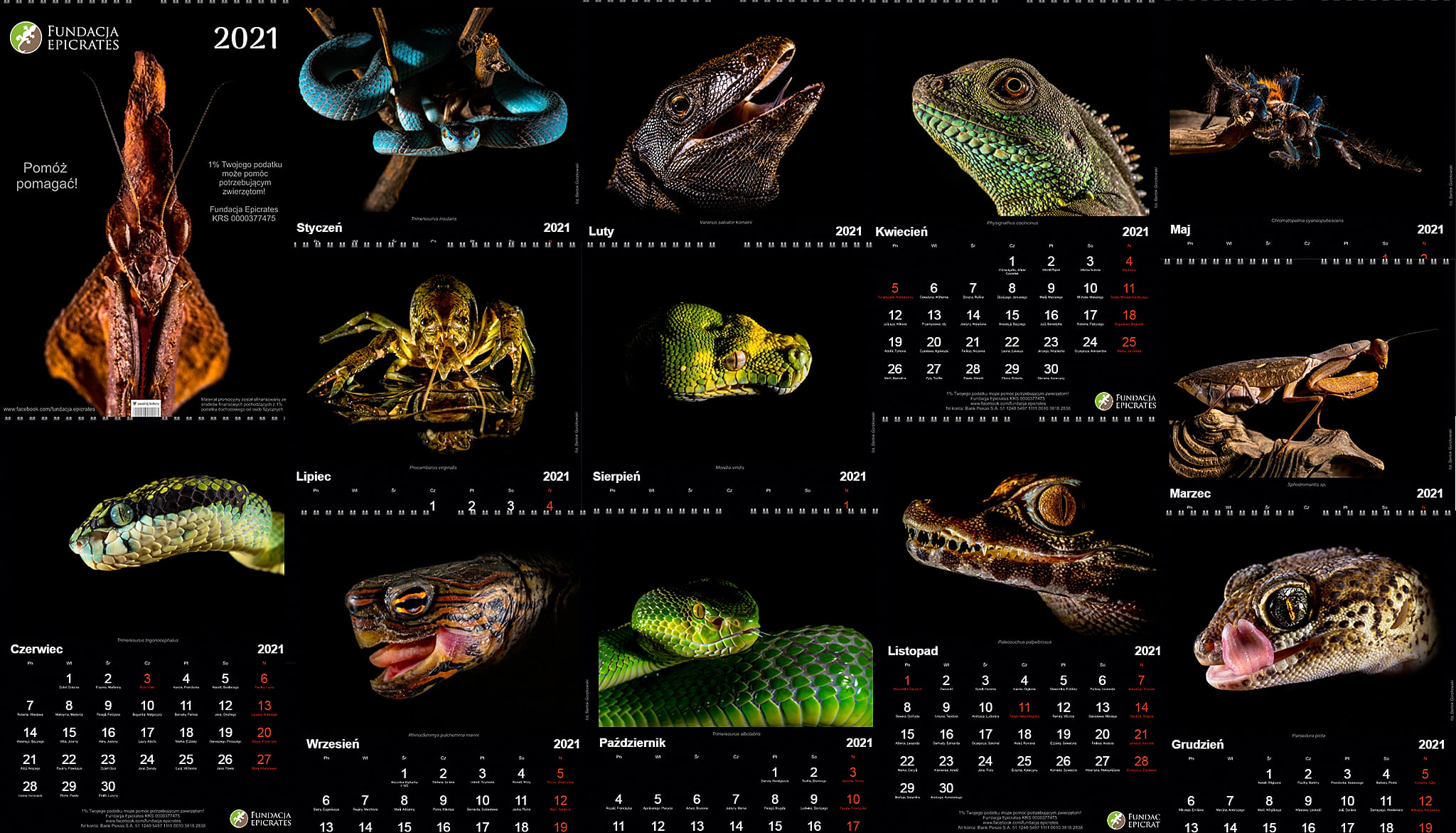
Task: Click the Epicrates logo under the Listopad grid
Action: point(1134,820)
